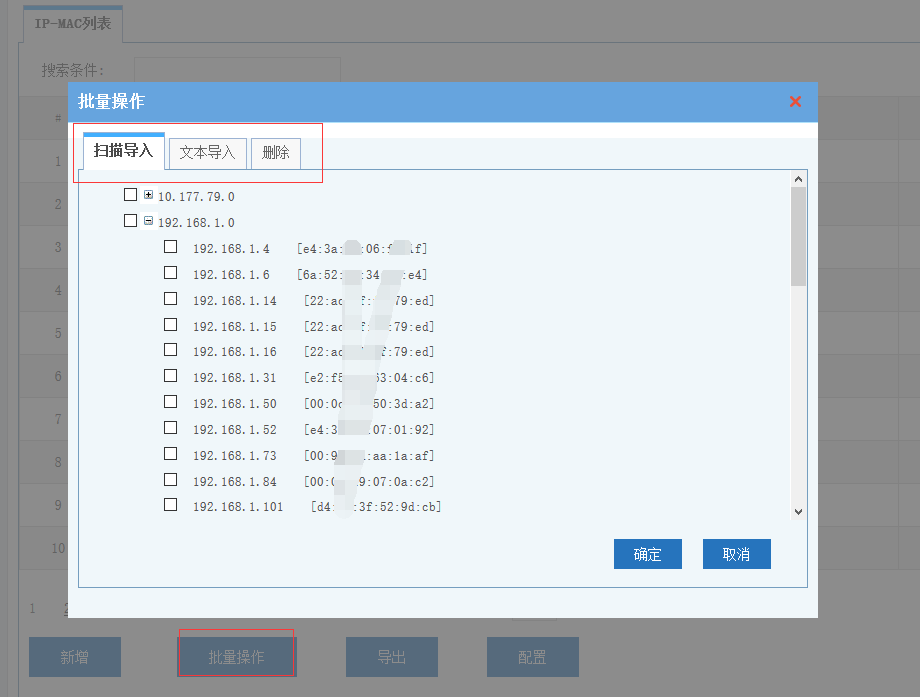
Task: Mark the 192.168.1.31 entry checkbox
Action: pos(171,376)
